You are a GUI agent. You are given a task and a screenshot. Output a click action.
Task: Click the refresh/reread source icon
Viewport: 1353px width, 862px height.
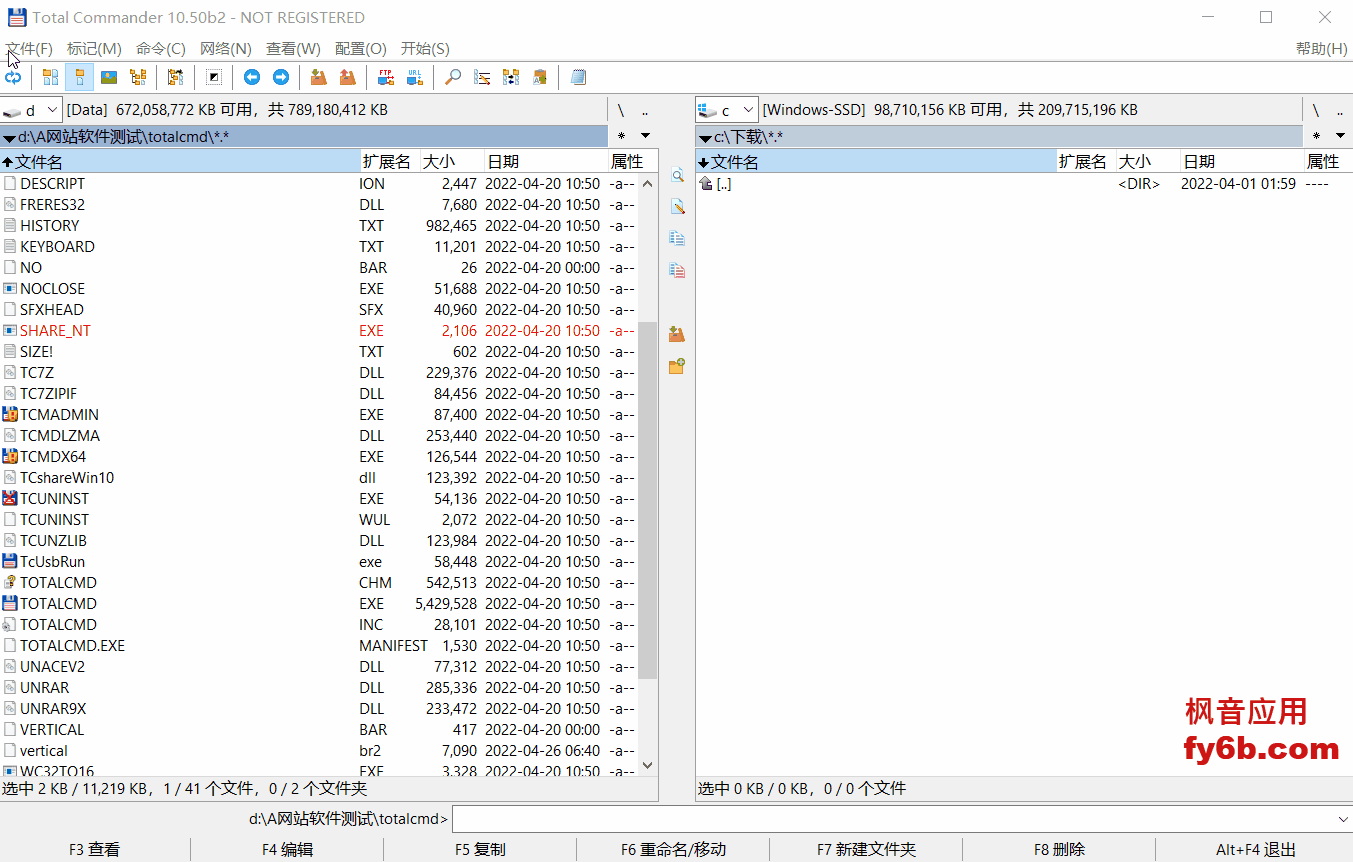point(13,77)
